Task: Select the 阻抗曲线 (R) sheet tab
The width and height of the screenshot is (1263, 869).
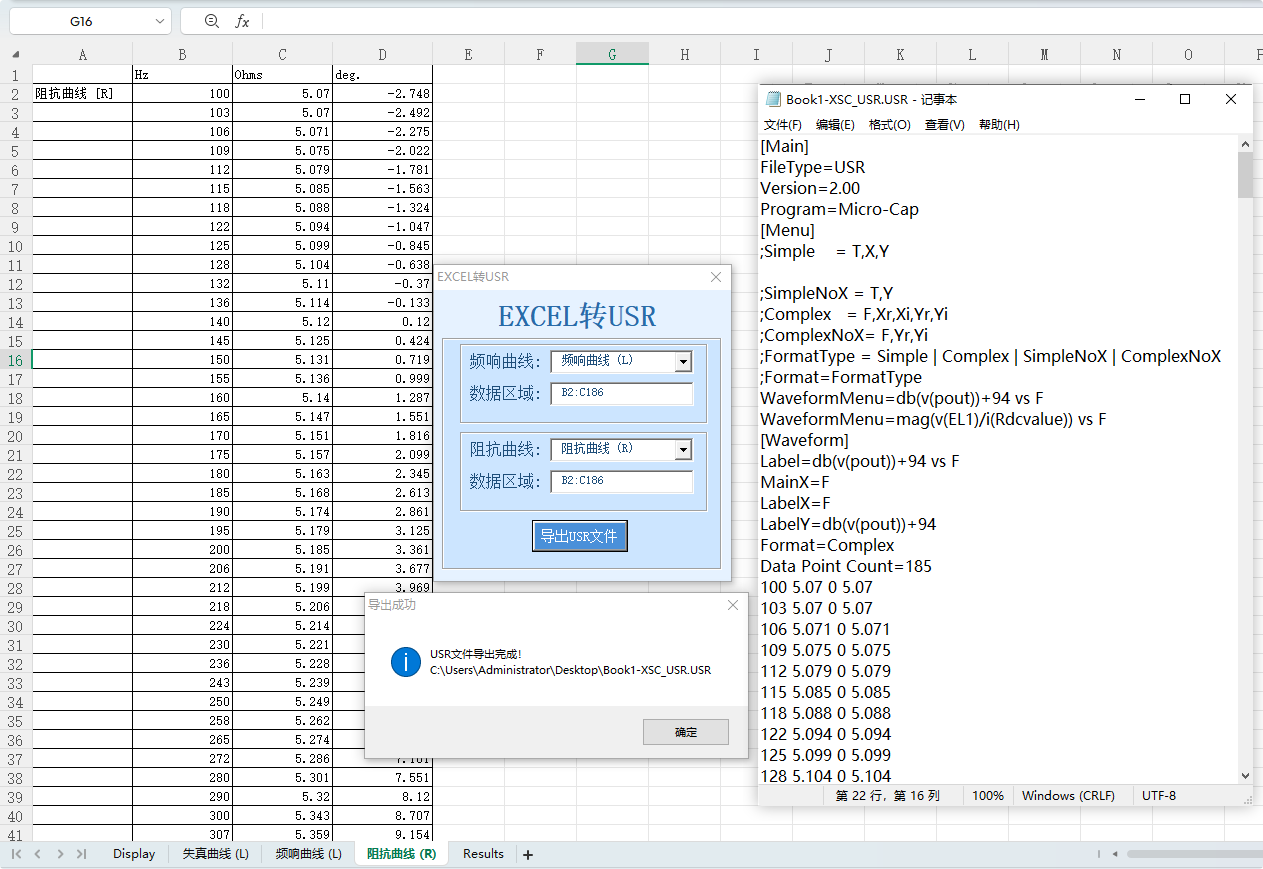Action: pos(401,854)
